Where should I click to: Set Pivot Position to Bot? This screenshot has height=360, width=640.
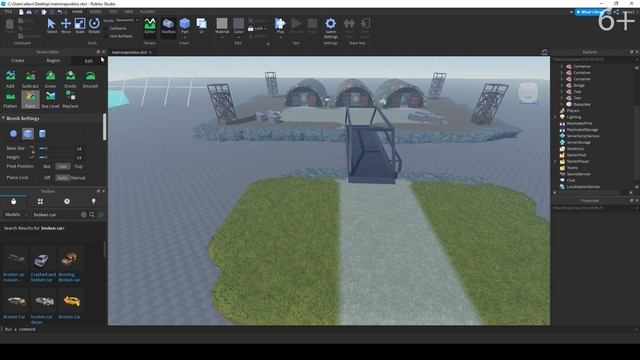click(47, 167)
